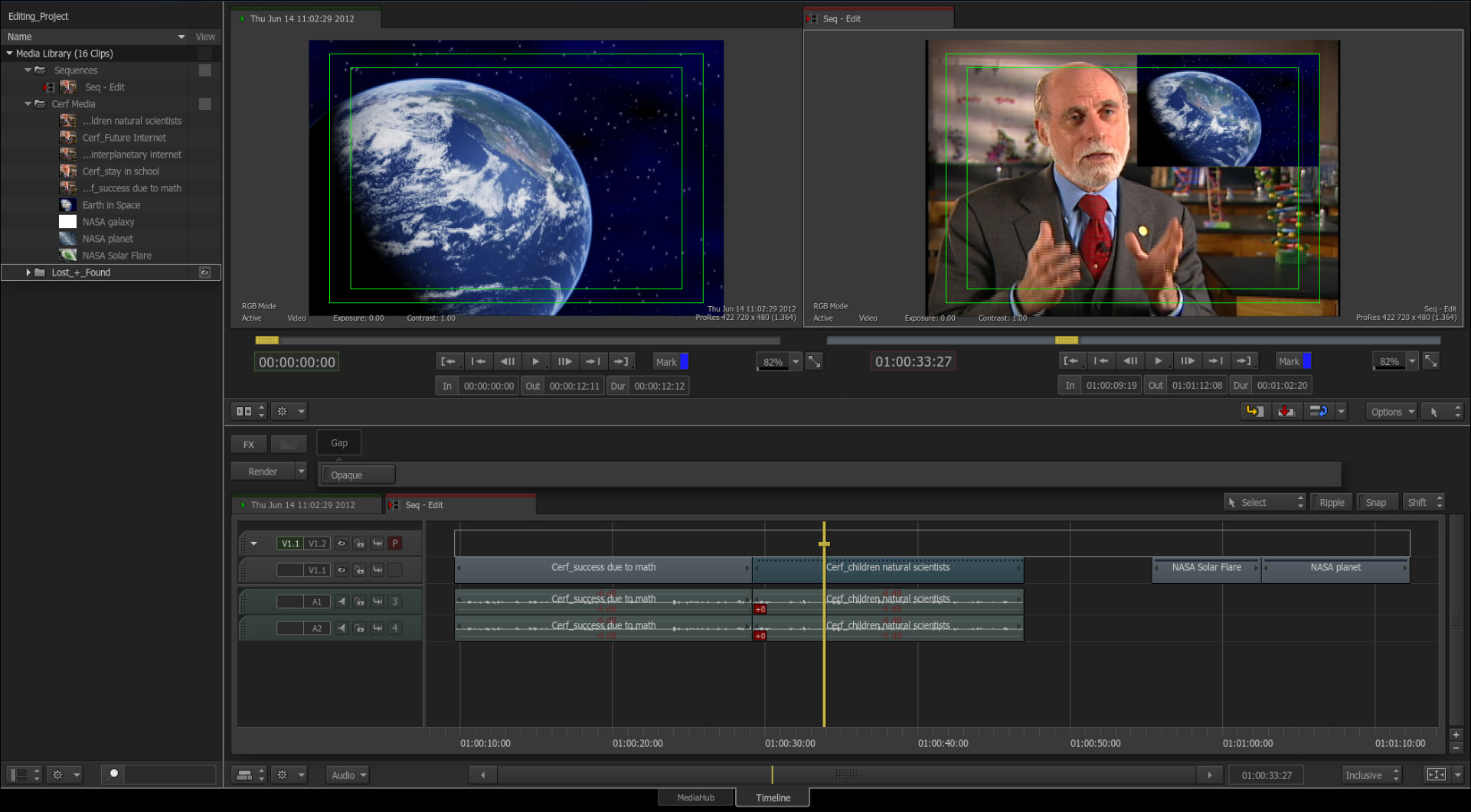Image resolution: width=1471 pixels, height=812 pixels.
Task: Open source viewer 82% zoom dropdown
Action: coord(796,361)
